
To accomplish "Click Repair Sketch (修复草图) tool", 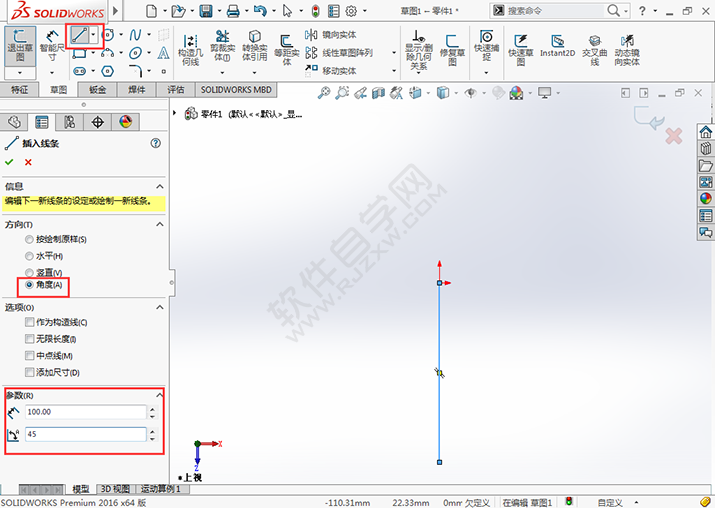I will (452, 50).
